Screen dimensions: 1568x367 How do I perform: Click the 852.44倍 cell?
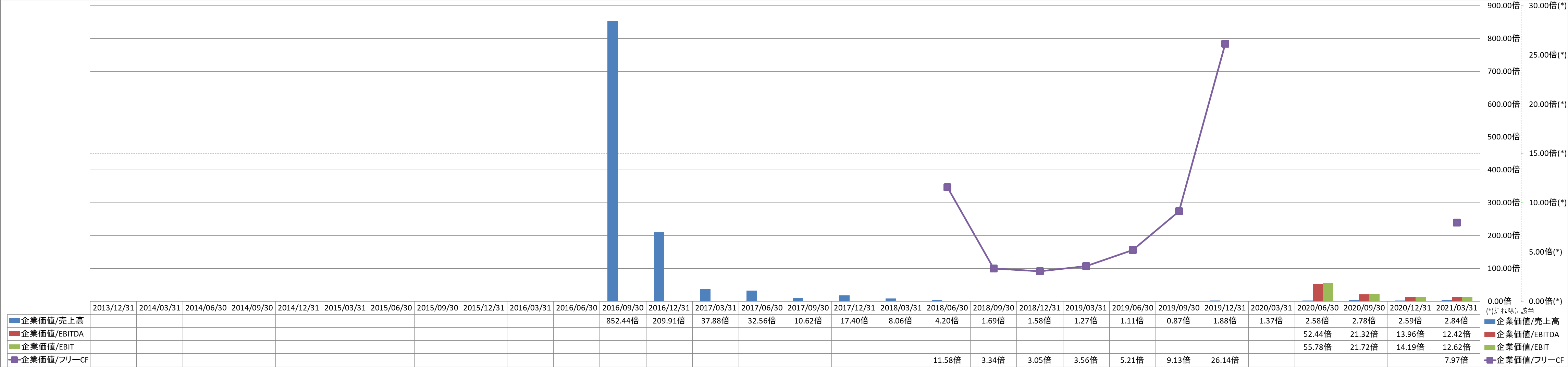tap(623, 321)
